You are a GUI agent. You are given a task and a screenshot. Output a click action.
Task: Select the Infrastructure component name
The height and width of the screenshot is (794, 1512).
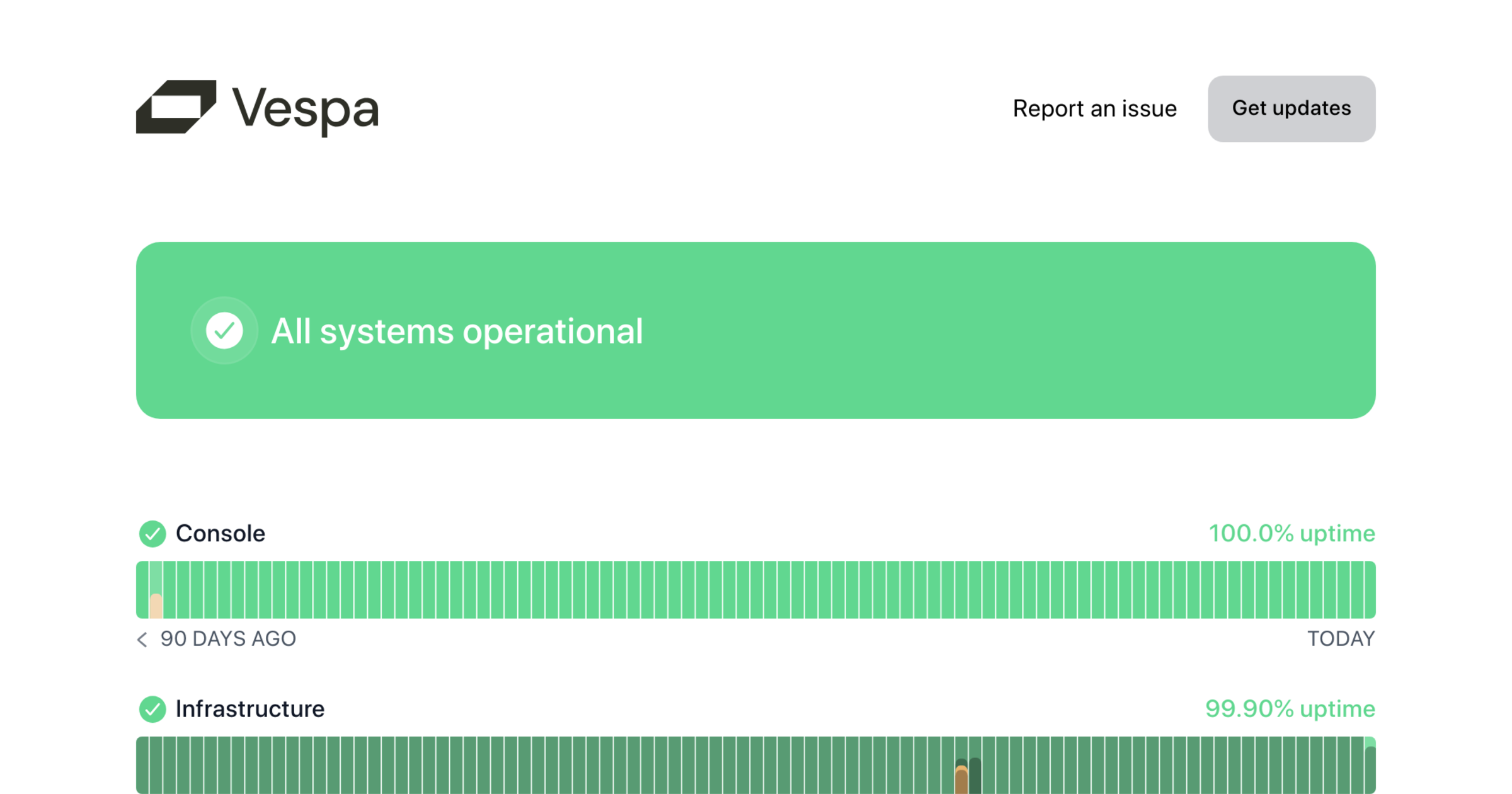[249, 709]
